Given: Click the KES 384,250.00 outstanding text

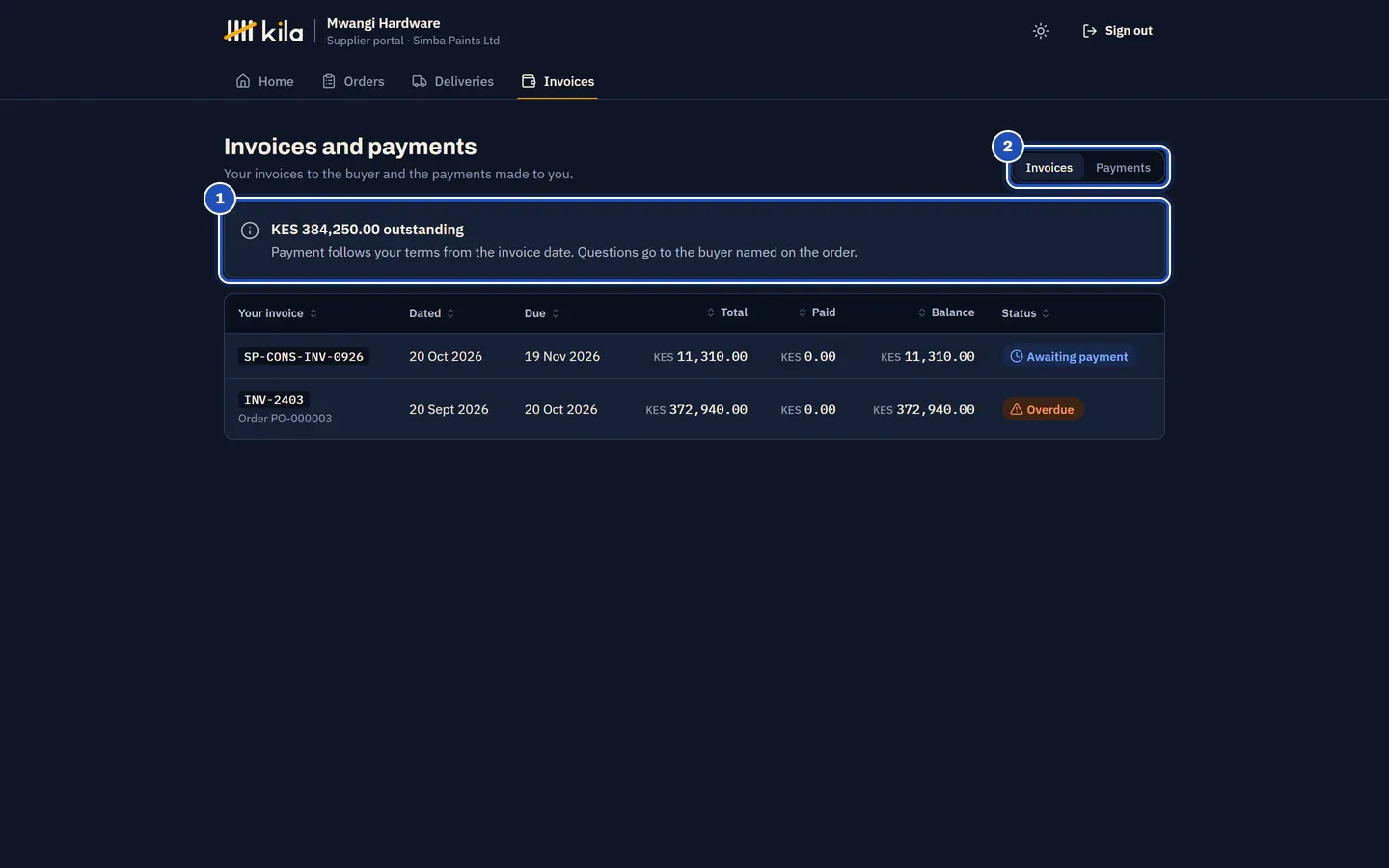Looking at the screenshot, I should pos(368,230).
